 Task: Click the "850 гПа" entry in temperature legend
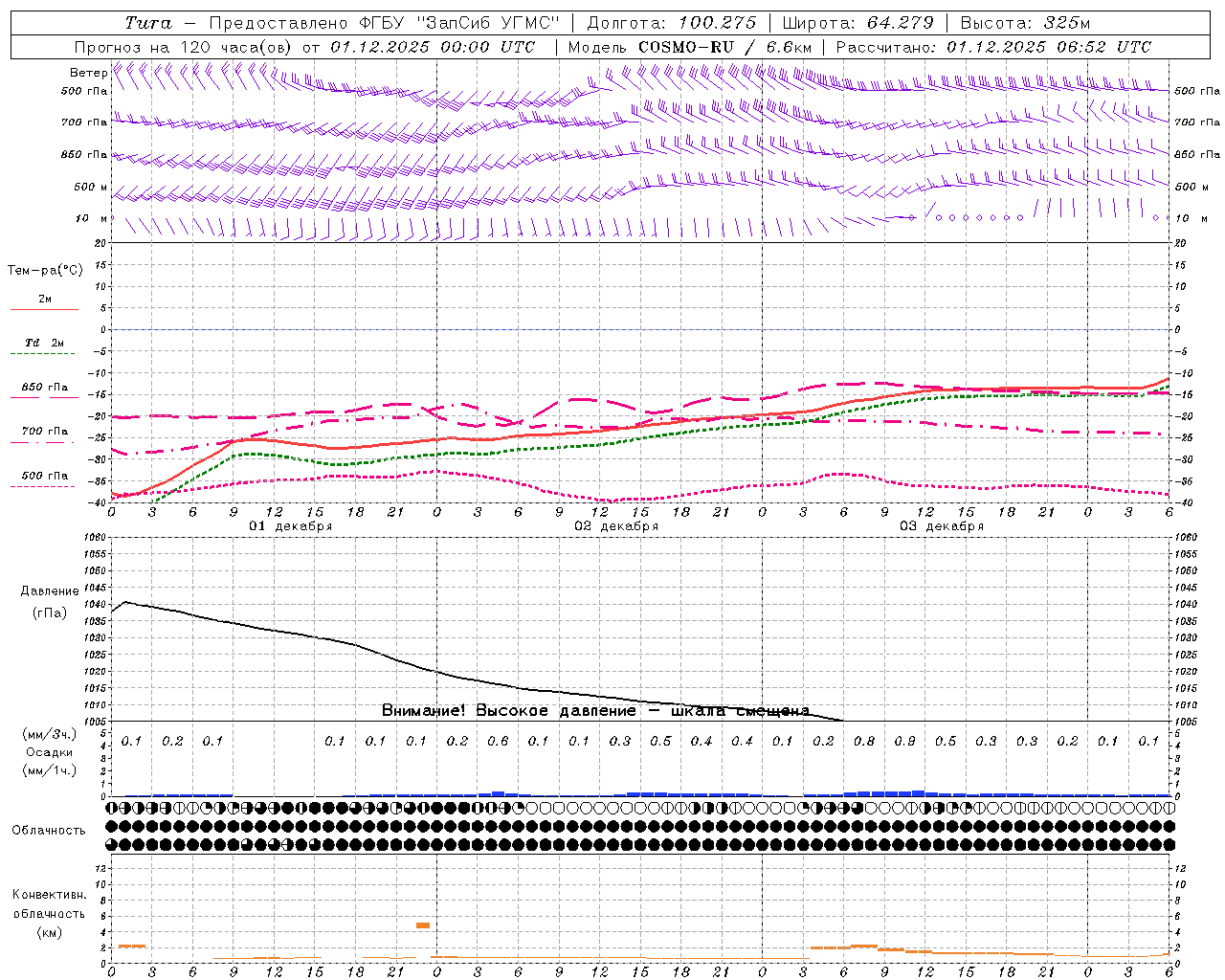coord(45,388)
